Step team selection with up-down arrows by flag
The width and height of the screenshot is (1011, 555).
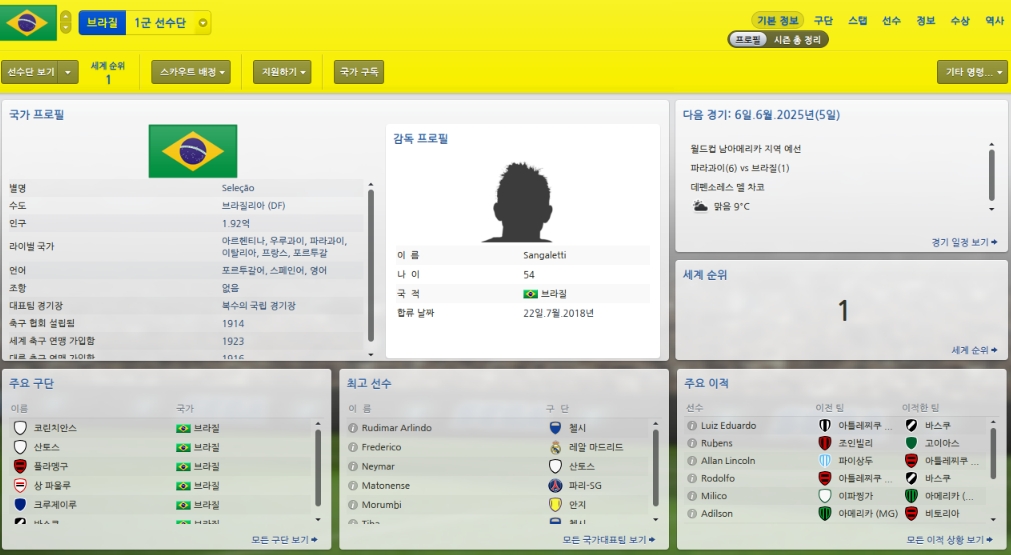pyautogui.click(x=66, y=22)
